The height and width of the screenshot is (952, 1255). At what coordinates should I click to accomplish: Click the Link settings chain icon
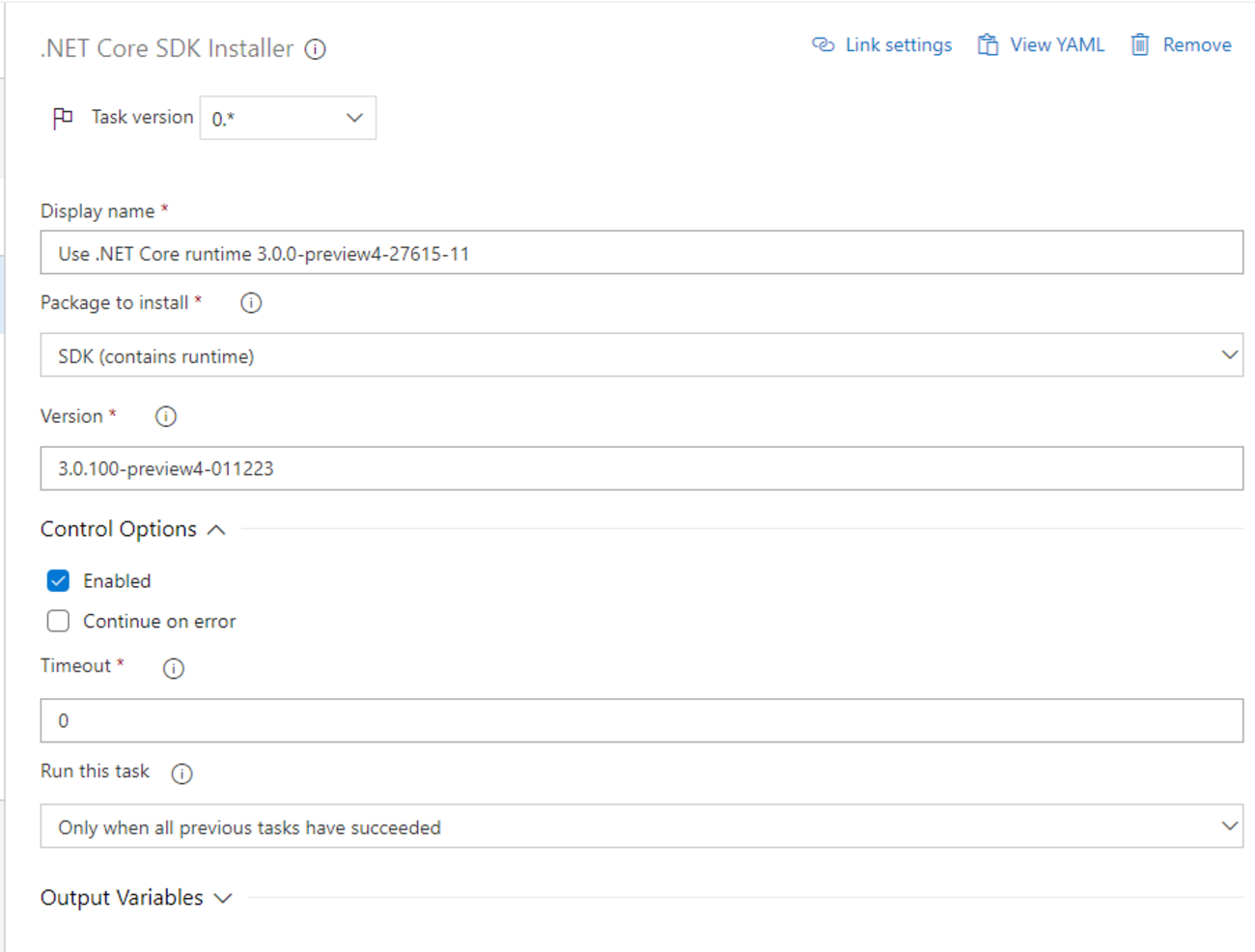823,44
